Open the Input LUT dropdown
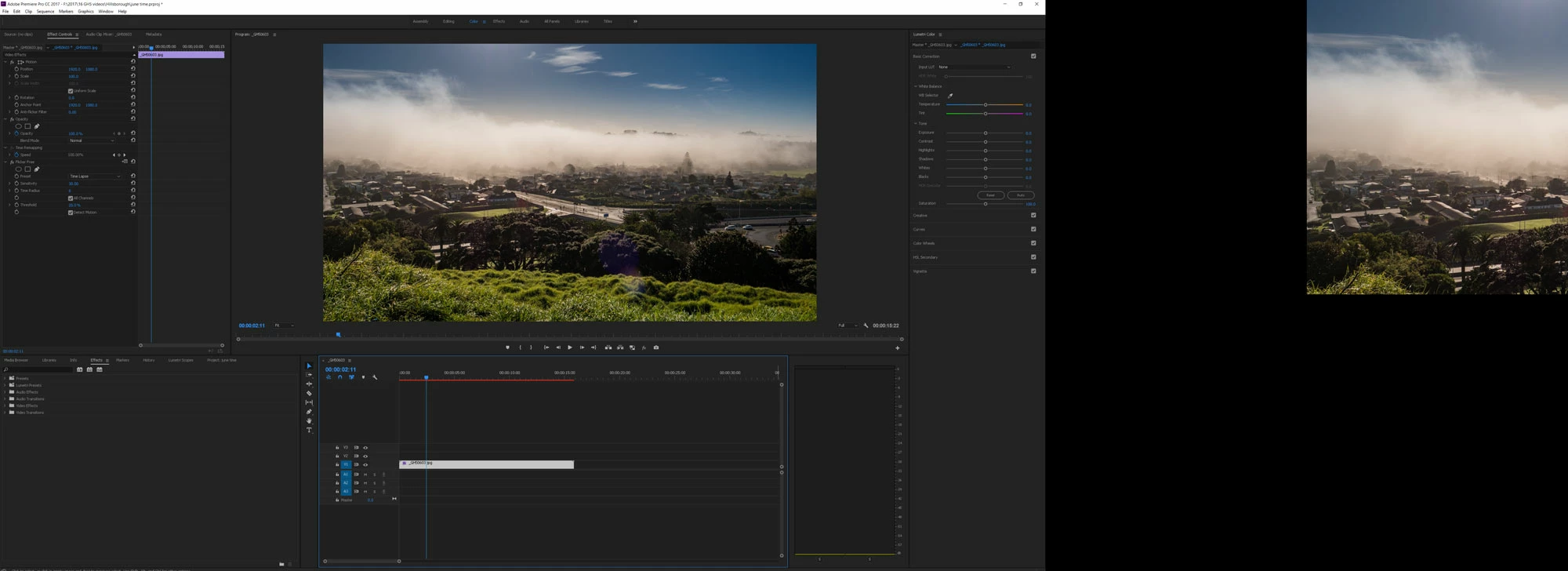This screenshot has height=571, width=1568. pyautogui.click(x=974, y=67)
